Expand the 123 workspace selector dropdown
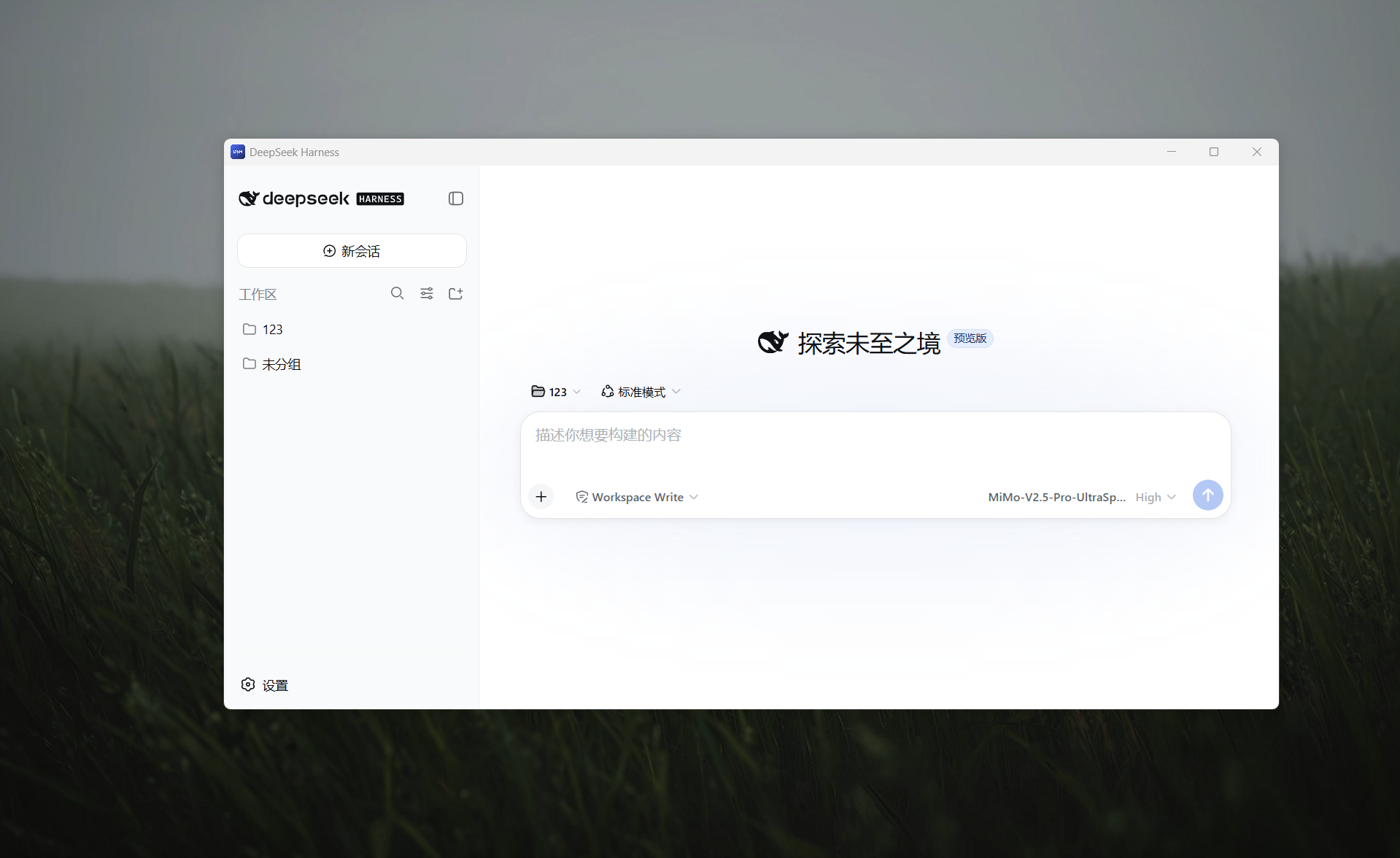This screenshot has width=1400, height=858. pos(556,392)
